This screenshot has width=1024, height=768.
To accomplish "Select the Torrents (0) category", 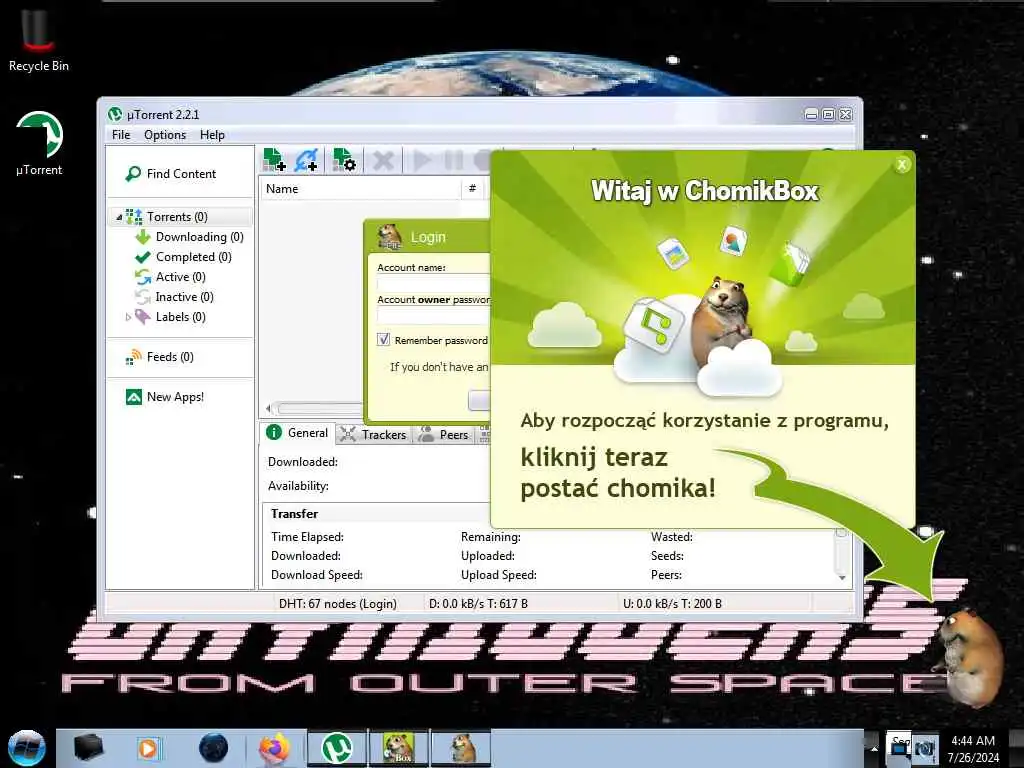I will click(177, 217).
